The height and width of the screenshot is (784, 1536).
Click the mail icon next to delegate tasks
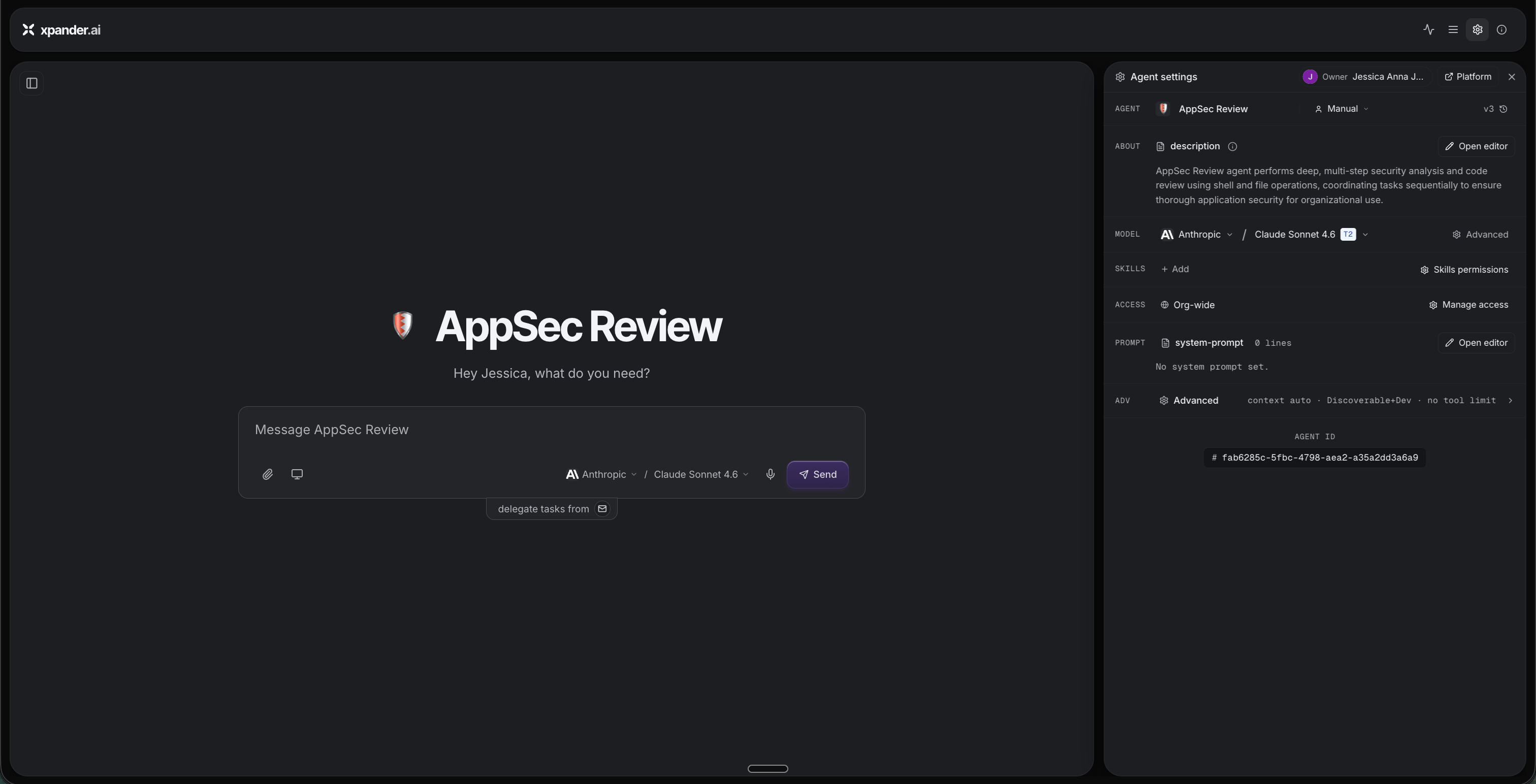(x=602, y=509)
